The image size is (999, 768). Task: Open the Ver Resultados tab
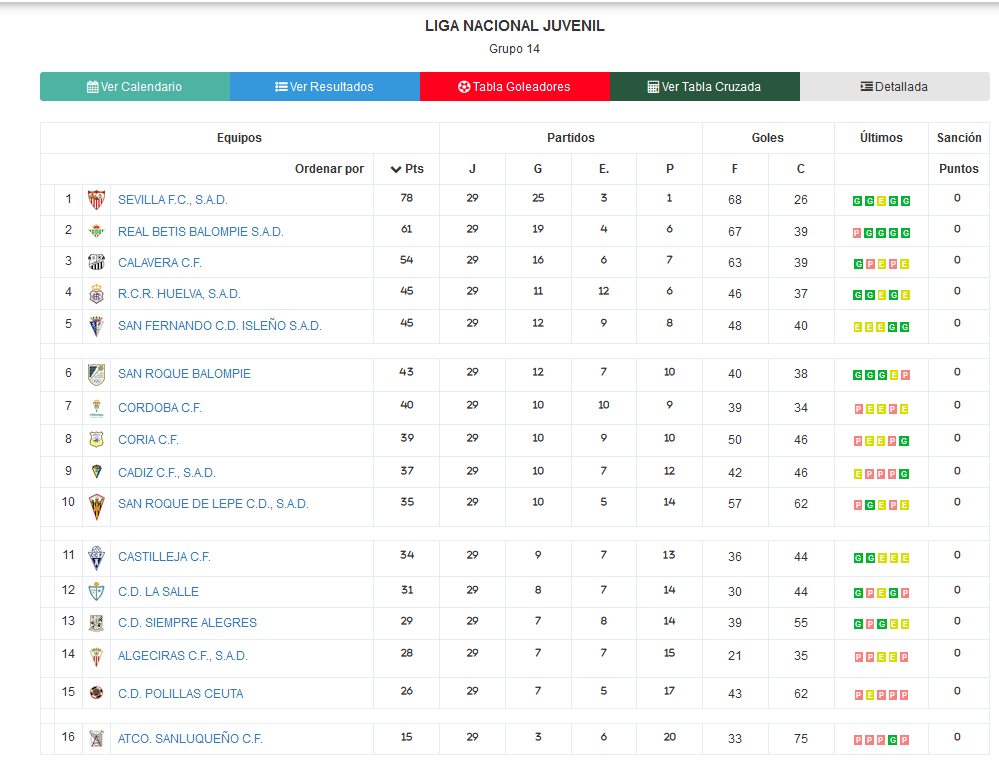pyautogui.click(x=325, y=87)
